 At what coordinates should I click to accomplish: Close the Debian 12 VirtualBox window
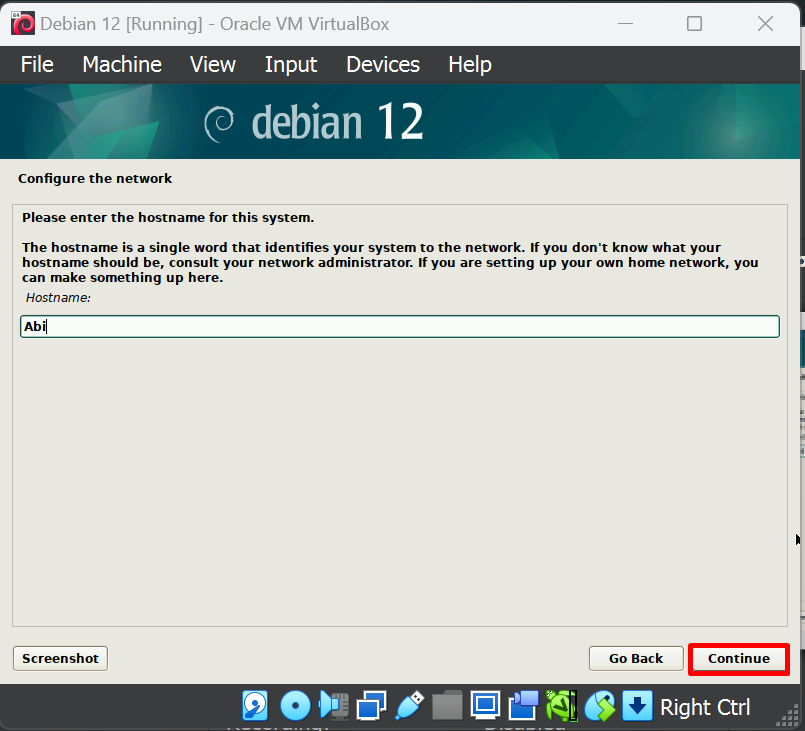tap(765, 24)
